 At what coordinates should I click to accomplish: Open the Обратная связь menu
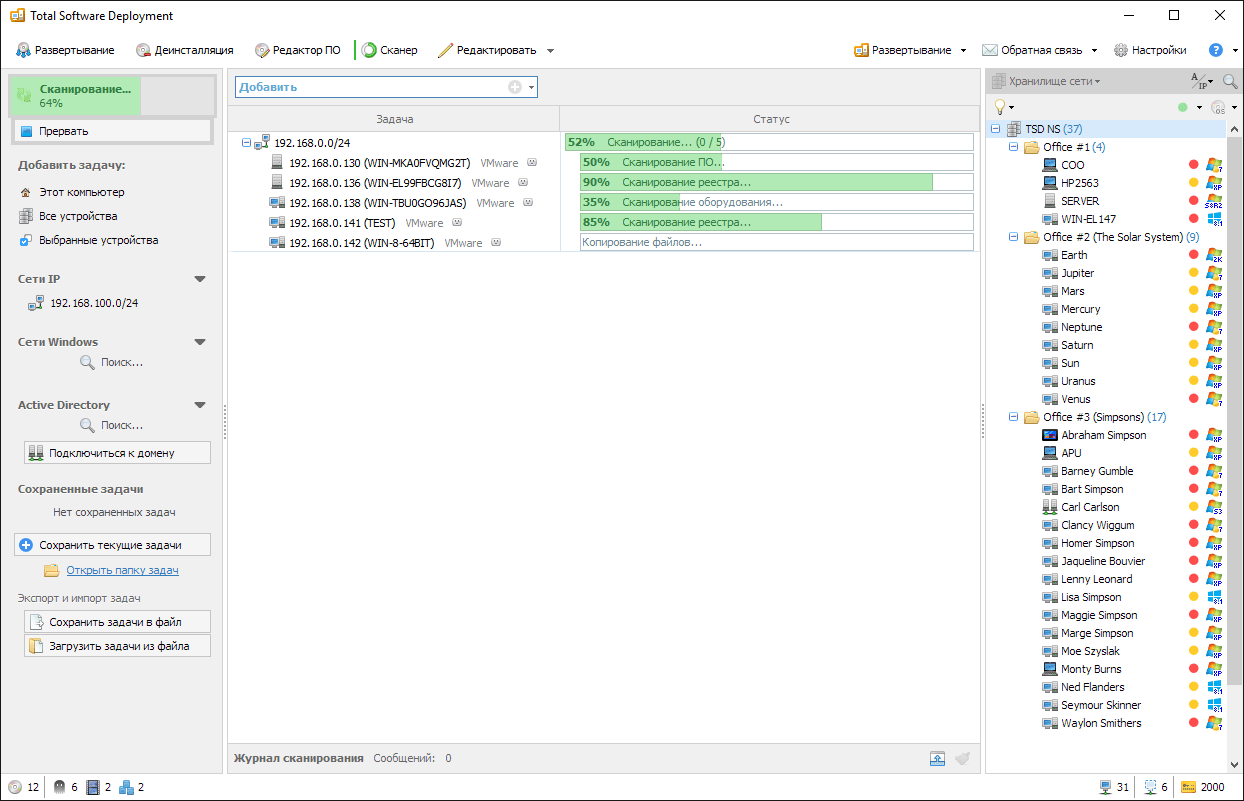[1039, 50]
